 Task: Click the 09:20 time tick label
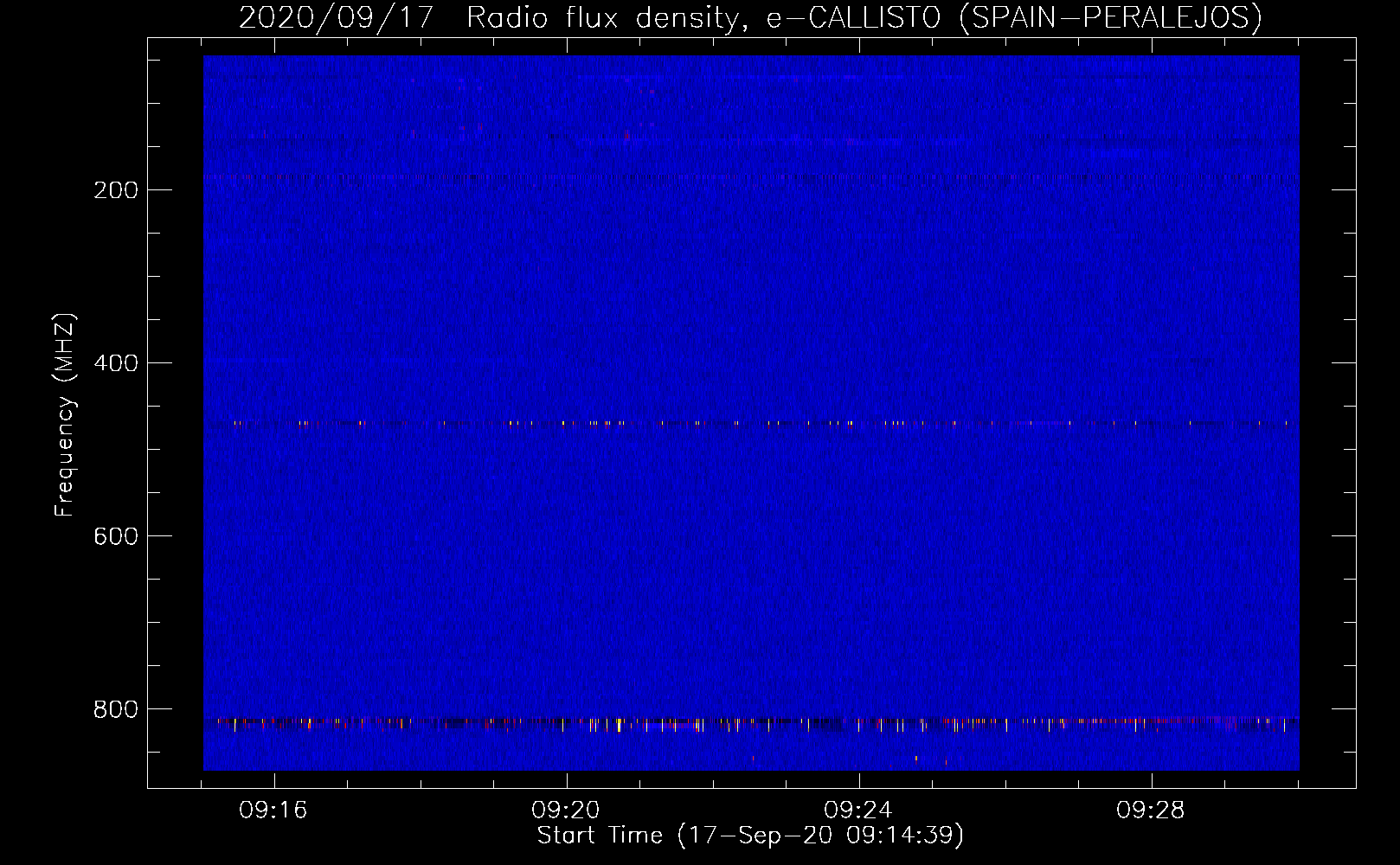point(566,811)
